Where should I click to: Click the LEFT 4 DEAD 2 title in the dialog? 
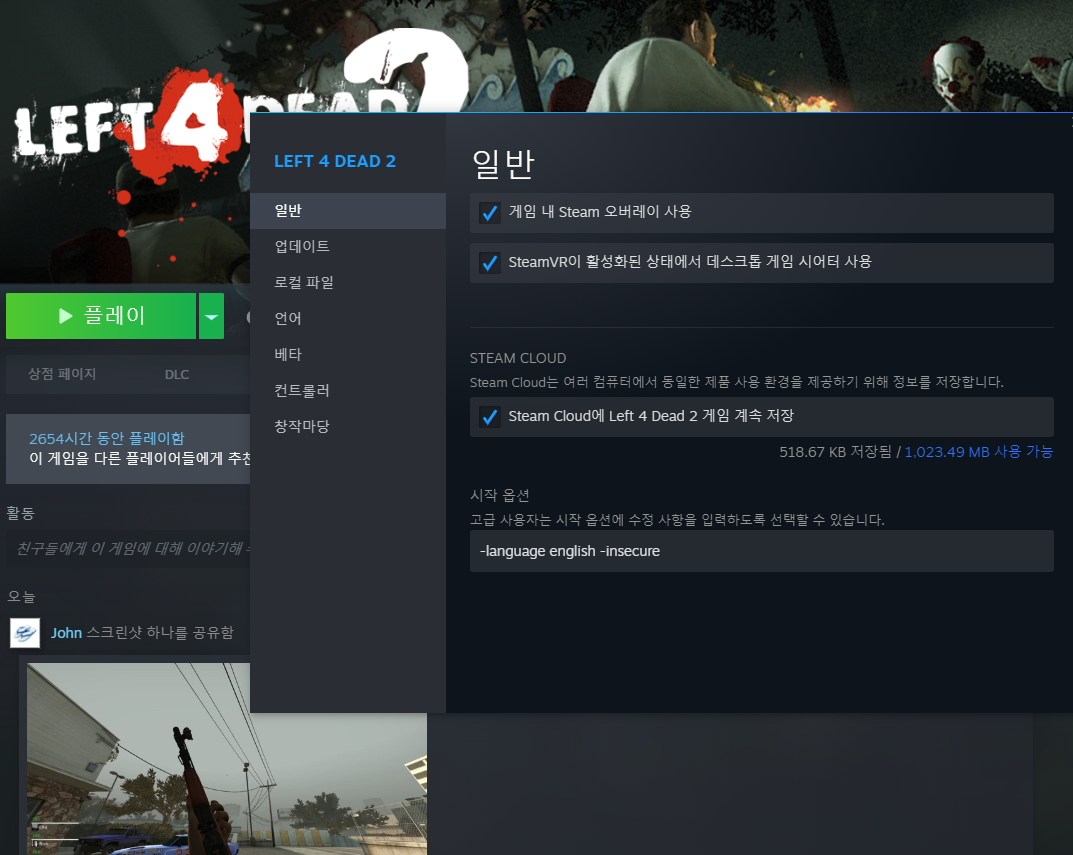(x=335, y=162)
